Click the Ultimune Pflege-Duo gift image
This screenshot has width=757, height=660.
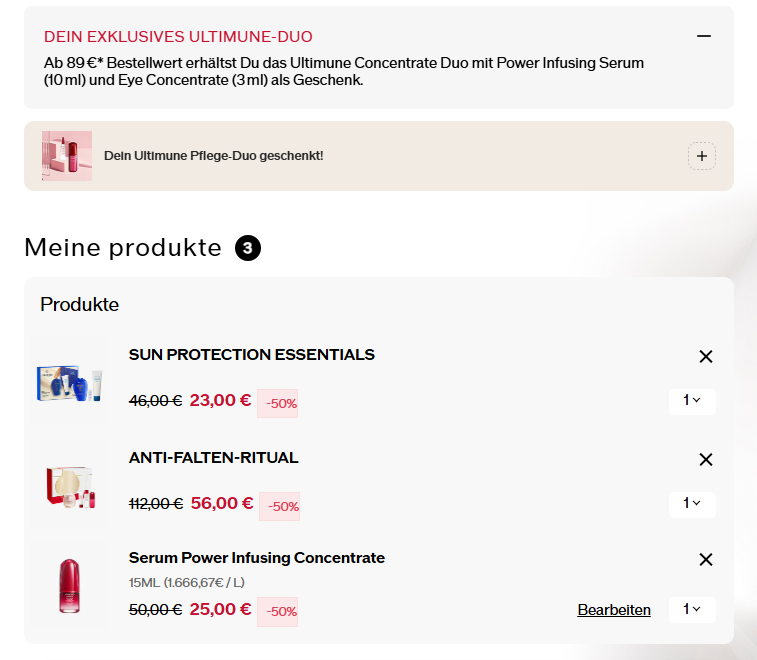click(x=67, y=156)
